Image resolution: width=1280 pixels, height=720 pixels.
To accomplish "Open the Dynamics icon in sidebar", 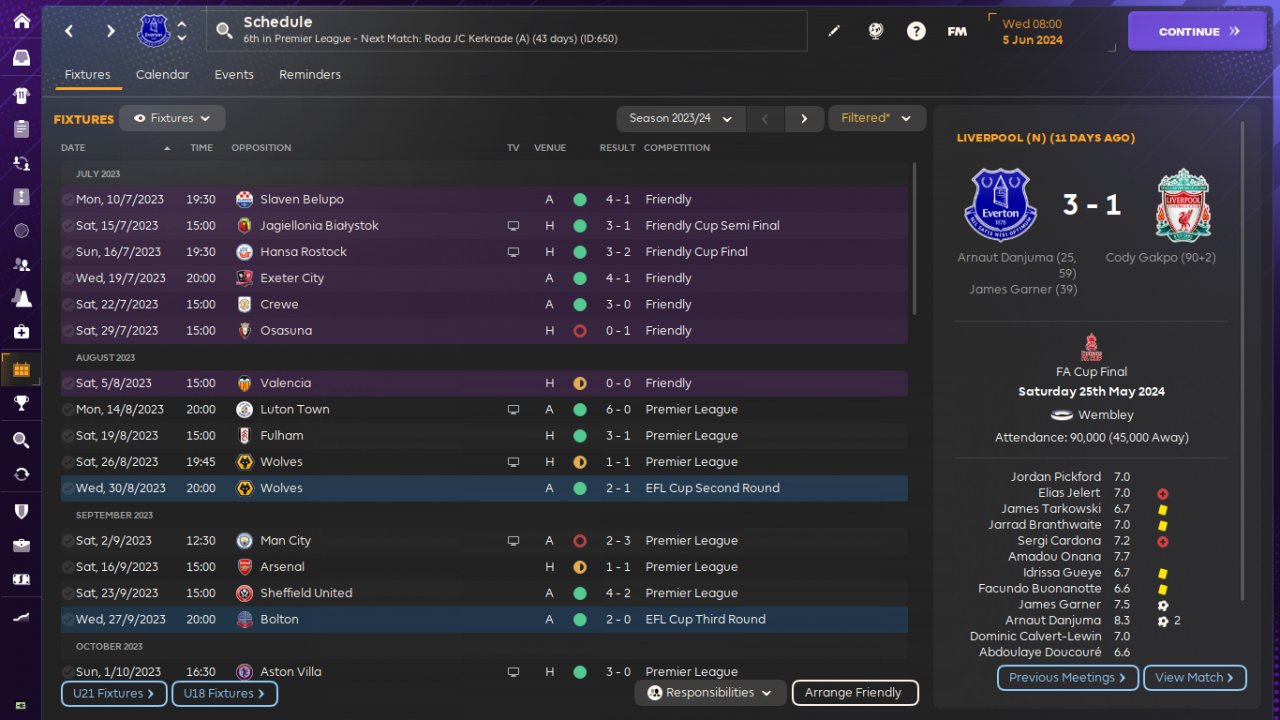I will [21, 163].
